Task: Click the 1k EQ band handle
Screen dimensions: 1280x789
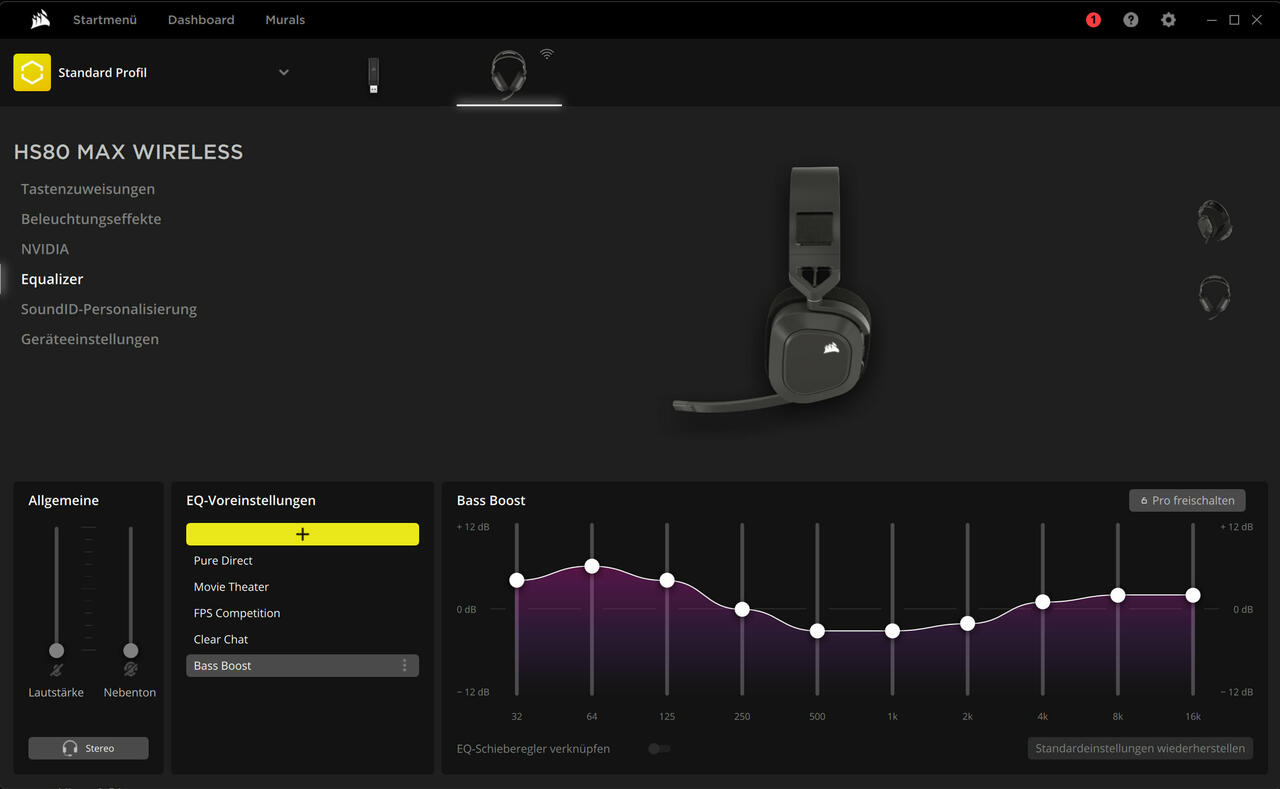Action: (892, 631)
